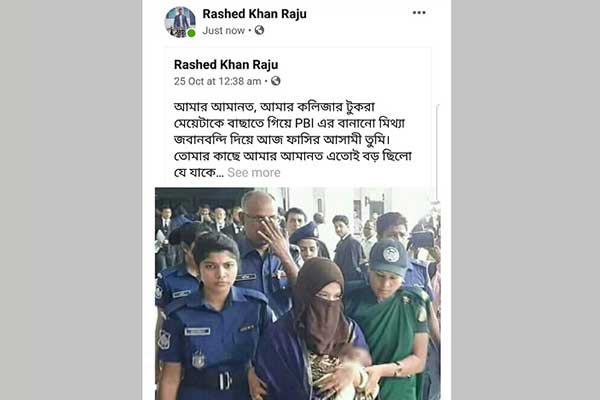Click the green active status dot on avatar

tap(191, 33)
